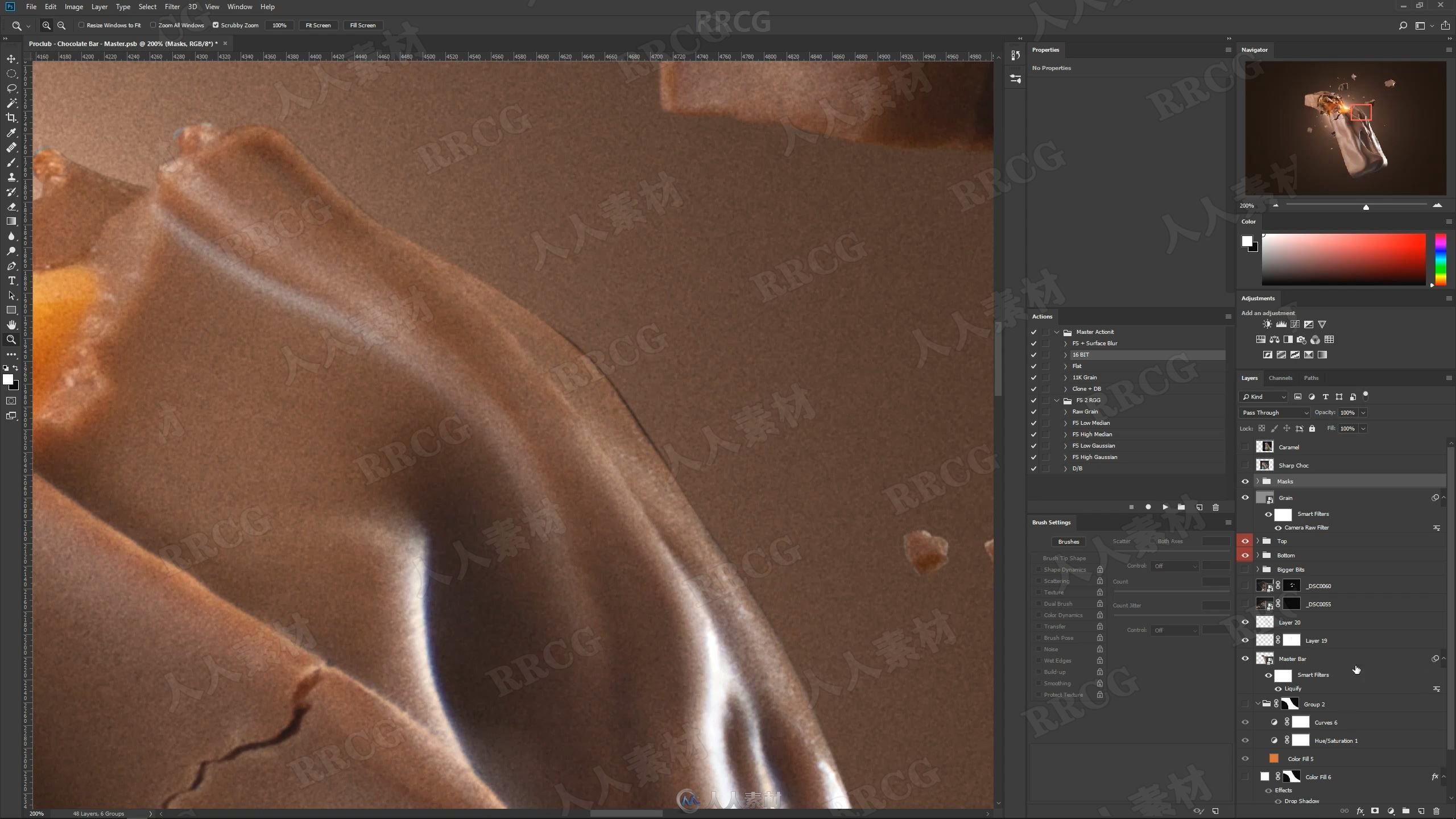Collapse the Master Actionit set
The width and height of the screenshot is (1456, 819).
pyautogui.click(x=1057, y=332)
